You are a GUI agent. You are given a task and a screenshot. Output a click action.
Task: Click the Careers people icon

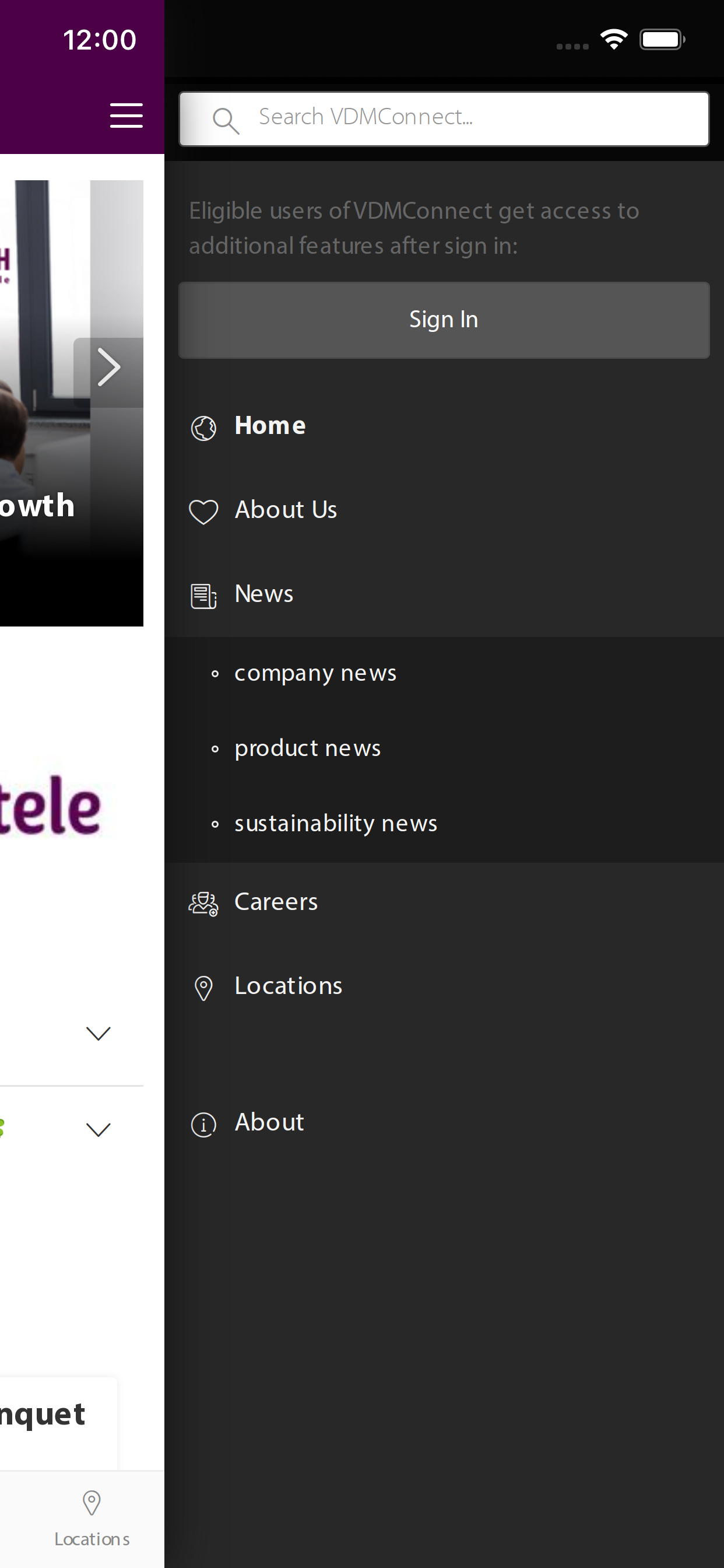[x=203, y=904]
